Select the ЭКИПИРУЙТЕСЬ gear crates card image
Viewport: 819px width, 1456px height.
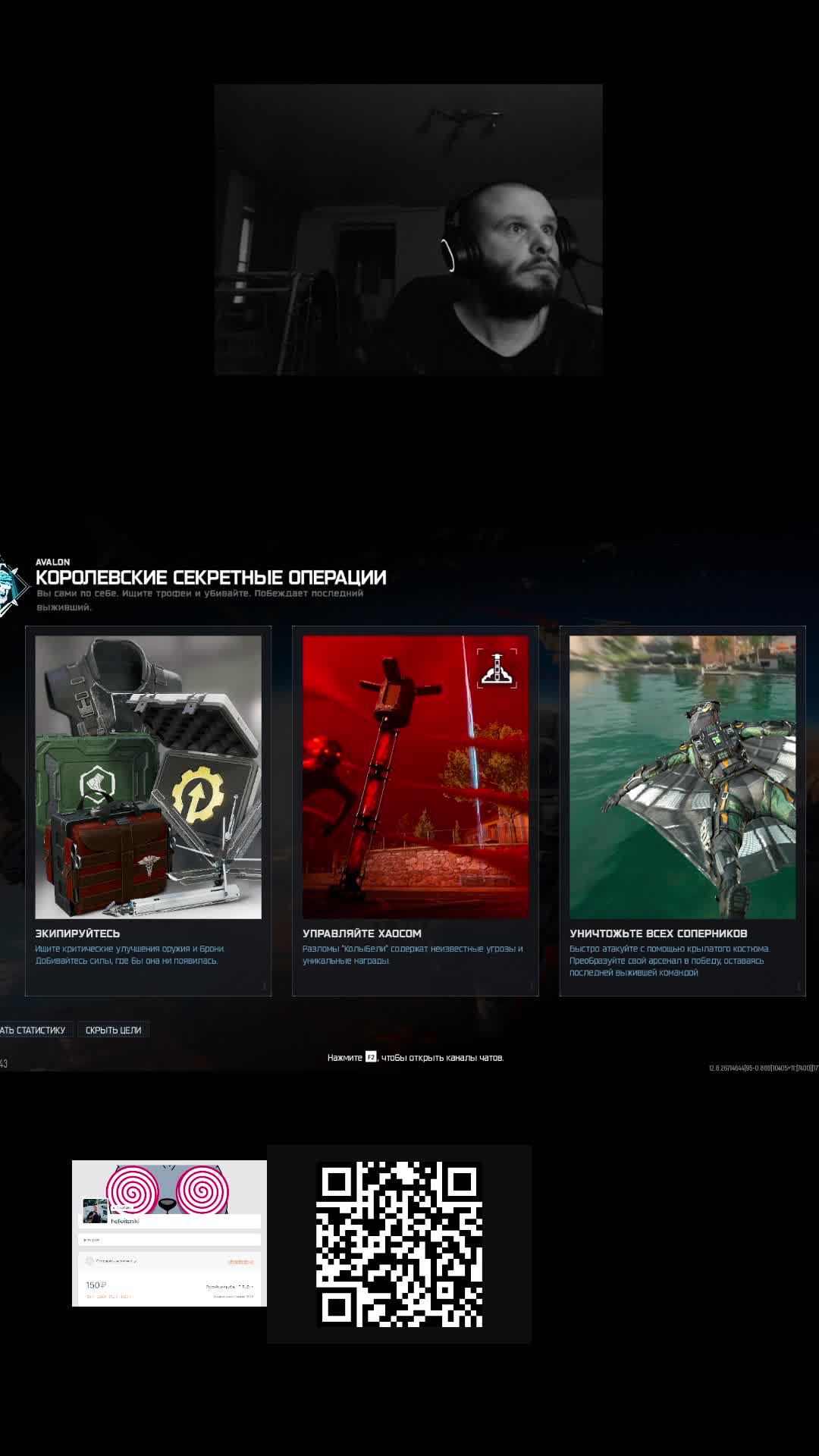tap(148, 777)
